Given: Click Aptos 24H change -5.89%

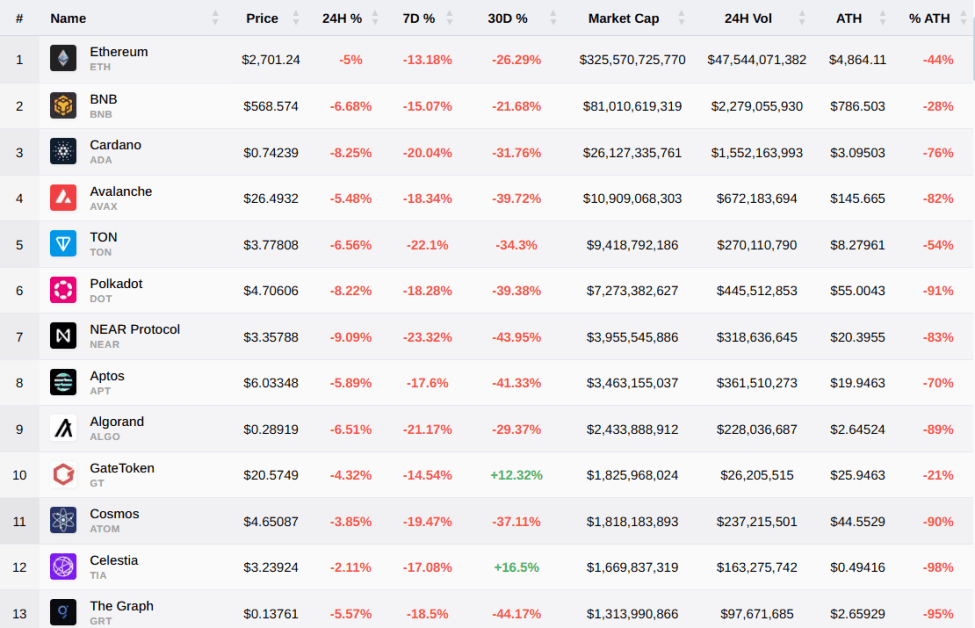Looking at the screenshot, I should pos(351,382).
